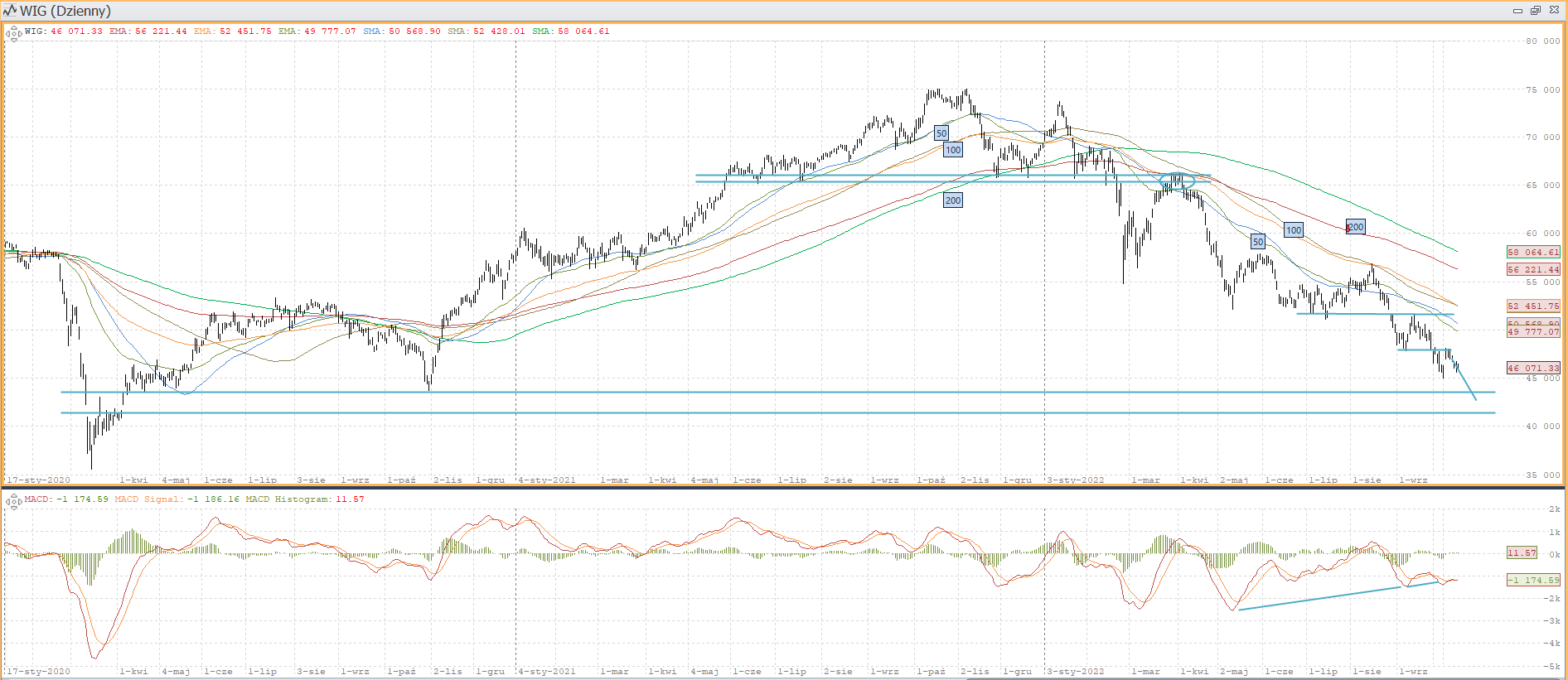Click the pane arrows icon beside the WIG legend
Screen dimensions: 1568x680
(13, 34)
